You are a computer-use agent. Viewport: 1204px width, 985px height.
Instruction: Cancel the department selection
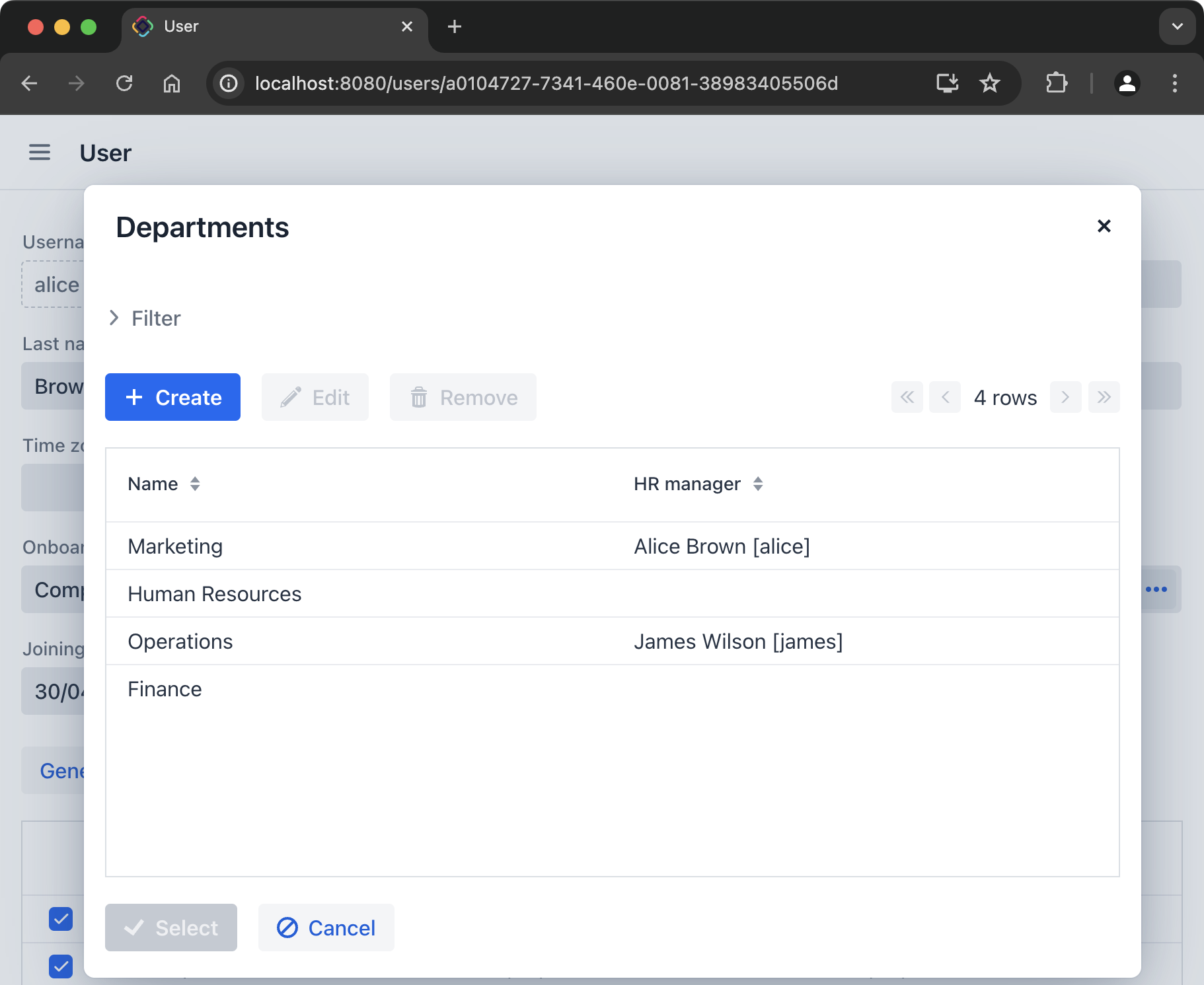click(326, 928)
